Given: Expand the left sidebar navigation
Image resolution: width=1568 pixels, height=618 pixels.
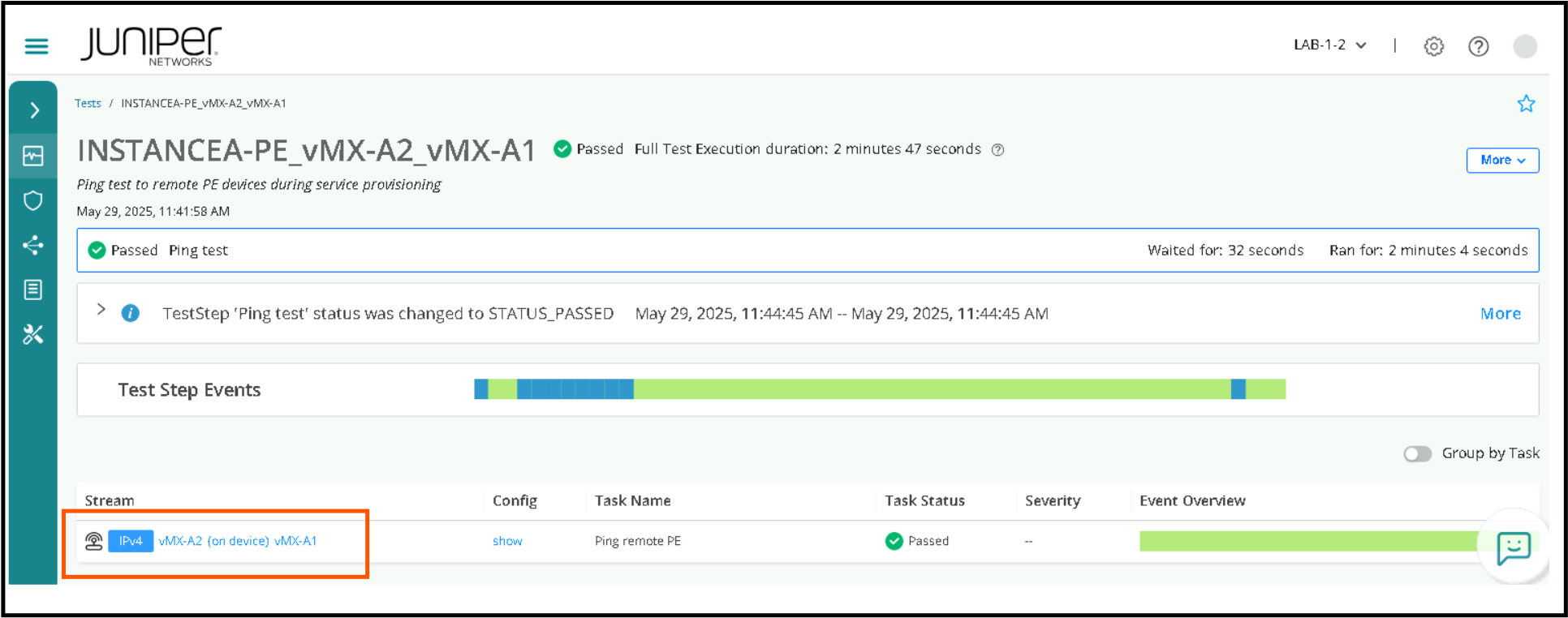Looking at the screenshot, I should click(x=34, y=110).
